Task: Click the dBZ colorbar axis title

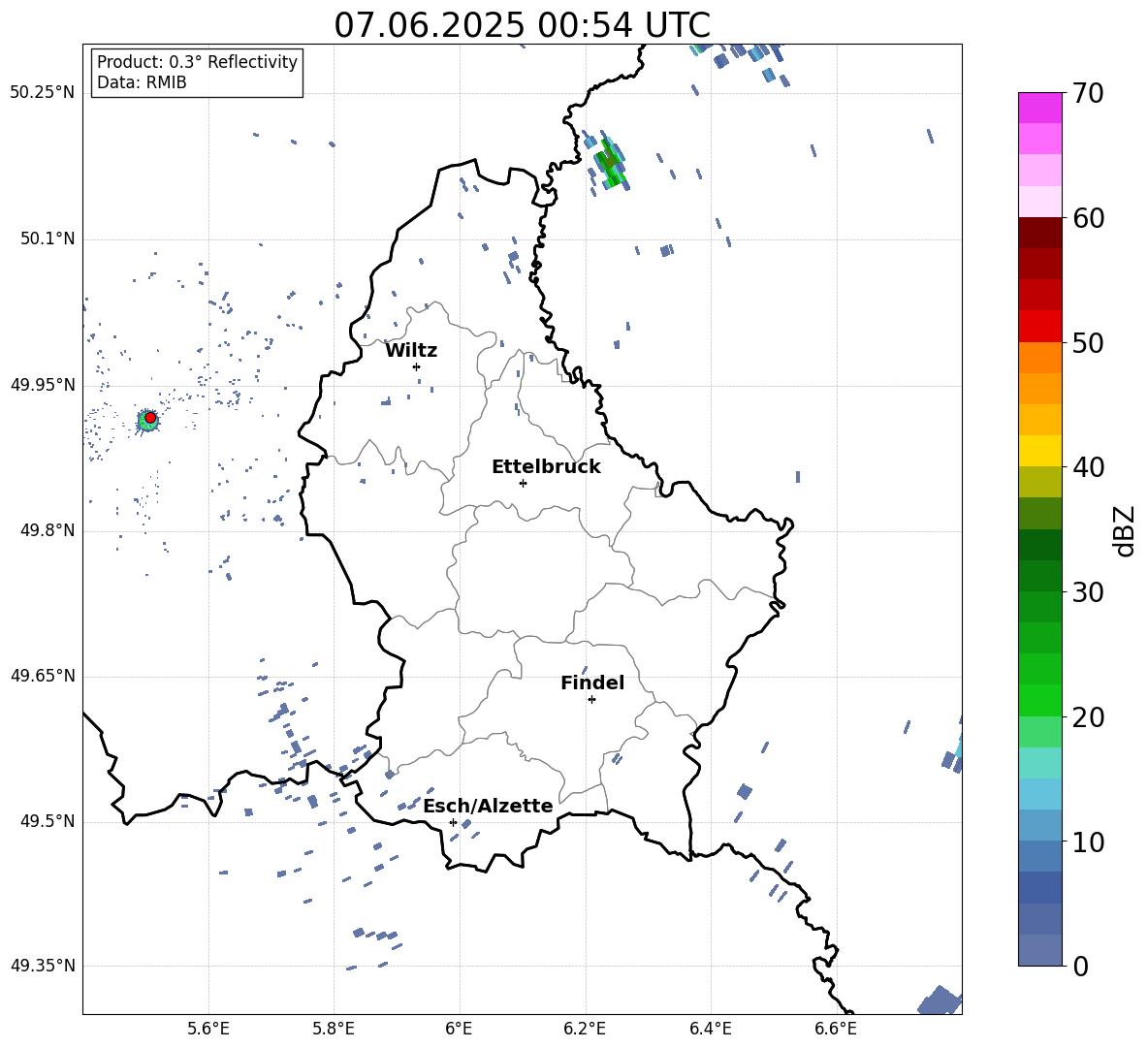Action: (x=1126, y=530)
